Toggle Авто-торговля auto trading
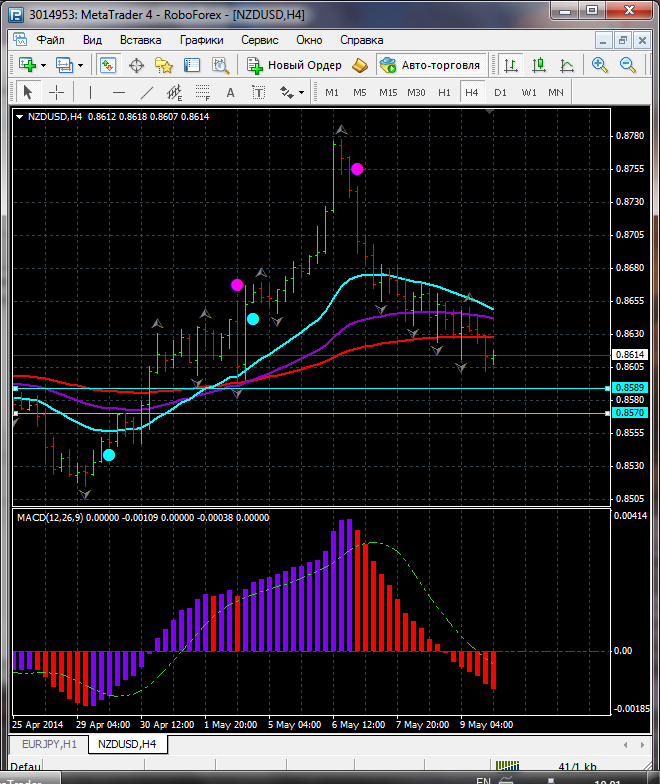Screen dimensions: 660x784 (430, 65)
